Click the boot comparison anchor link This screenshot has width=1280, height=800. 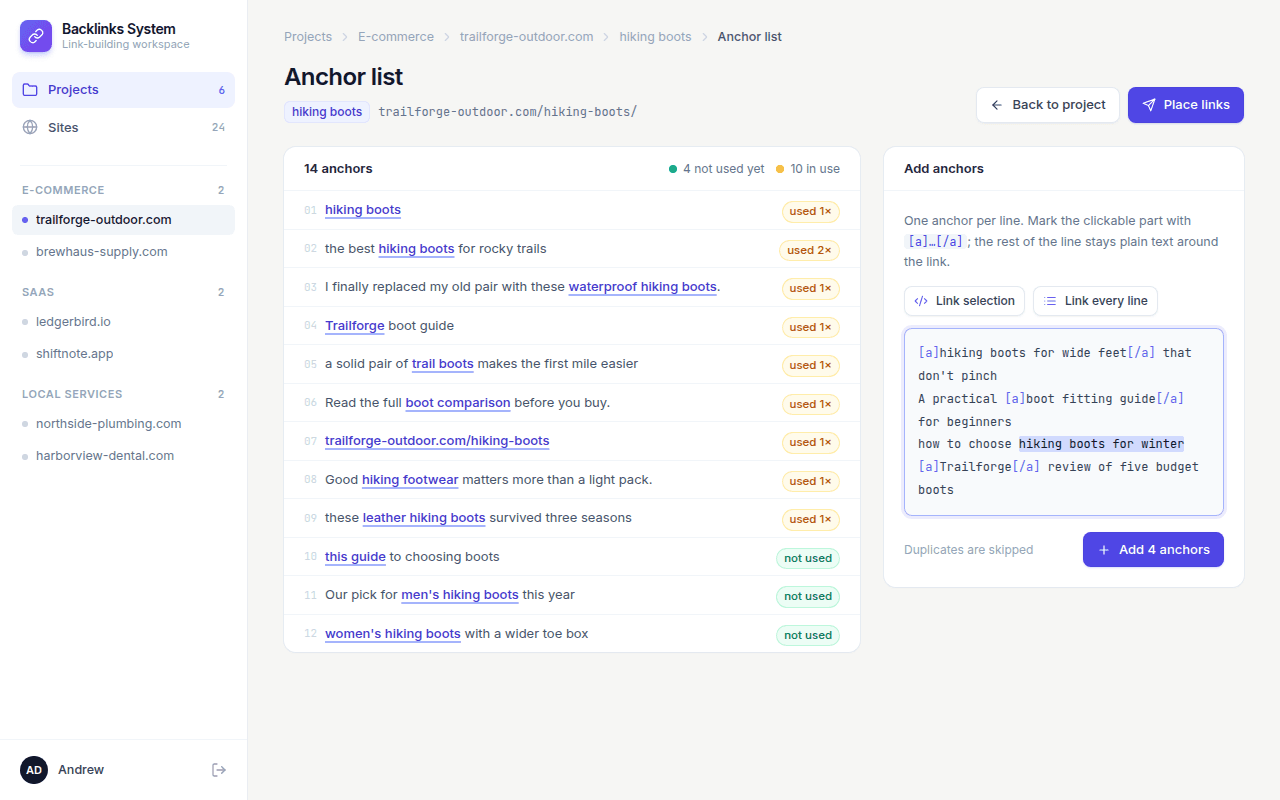tap(458, 403)
